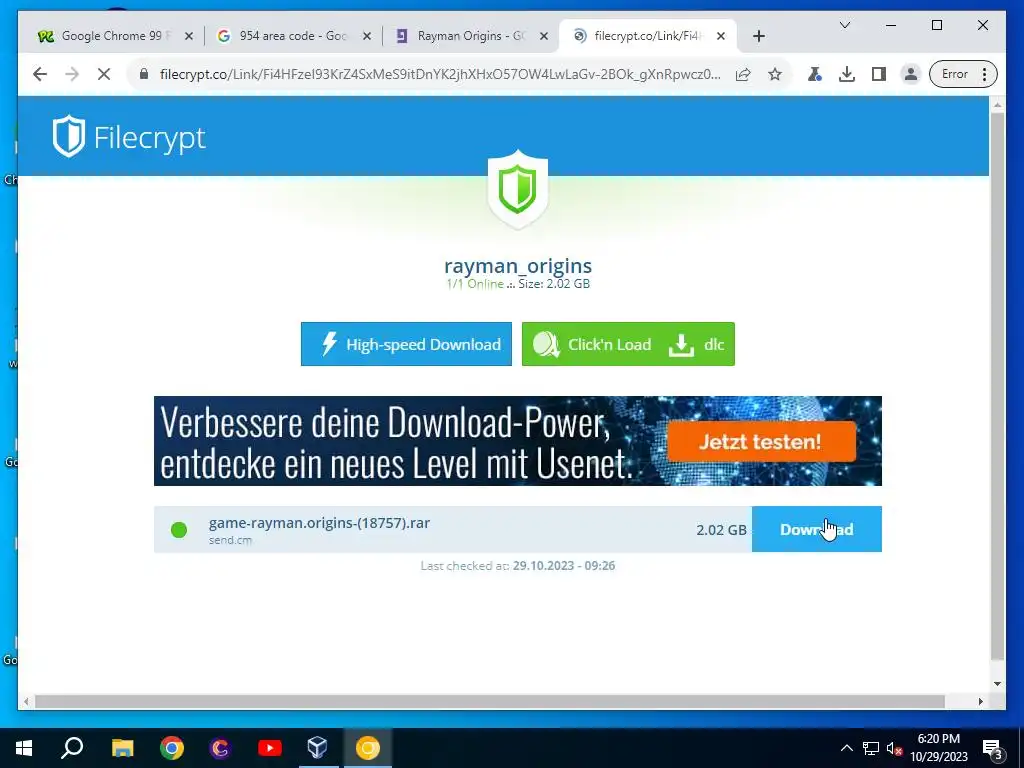This screenshot has width=1024, height=768.
Task: Click Jetzt testen! in the Usenet banner
Action: 761,442
